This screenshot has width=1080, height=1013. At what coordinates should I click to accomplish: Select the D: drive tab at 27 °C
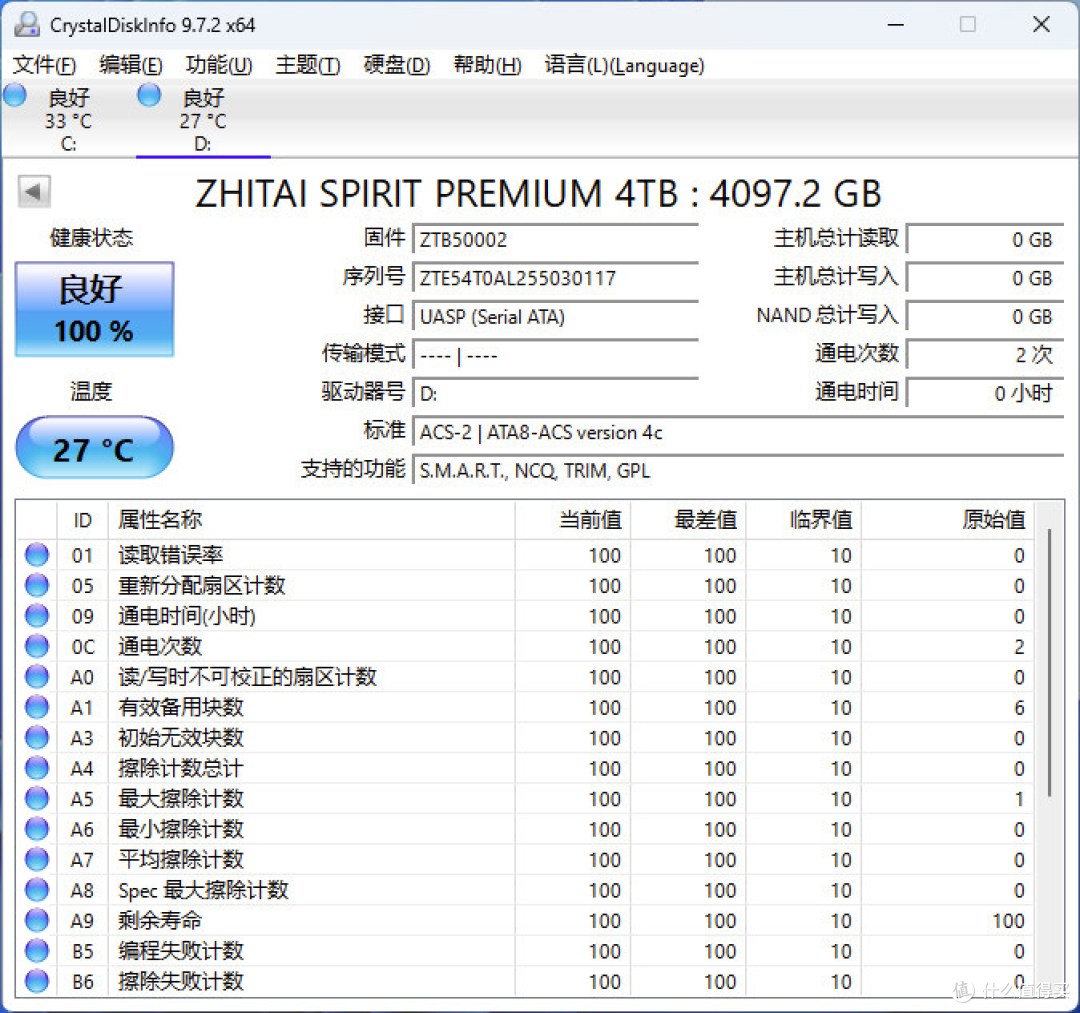(202, 119)
